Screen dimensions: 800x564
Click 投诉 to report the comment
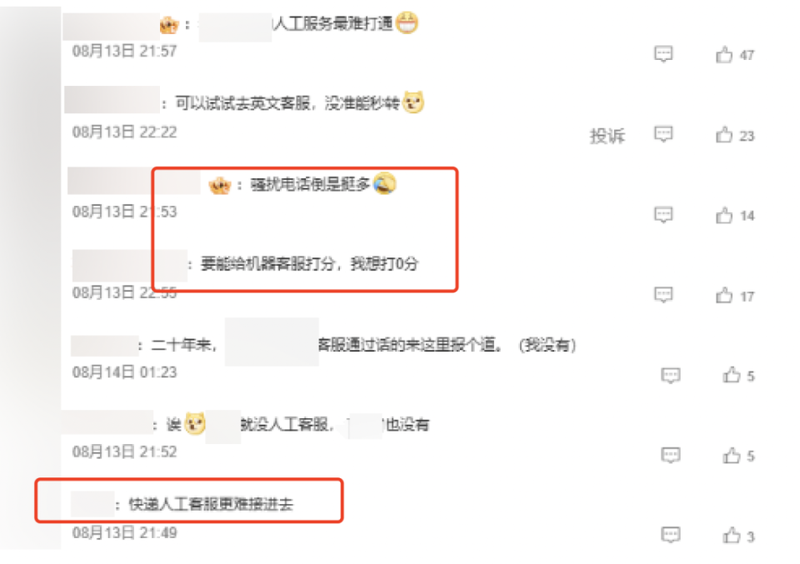[607, 136]
